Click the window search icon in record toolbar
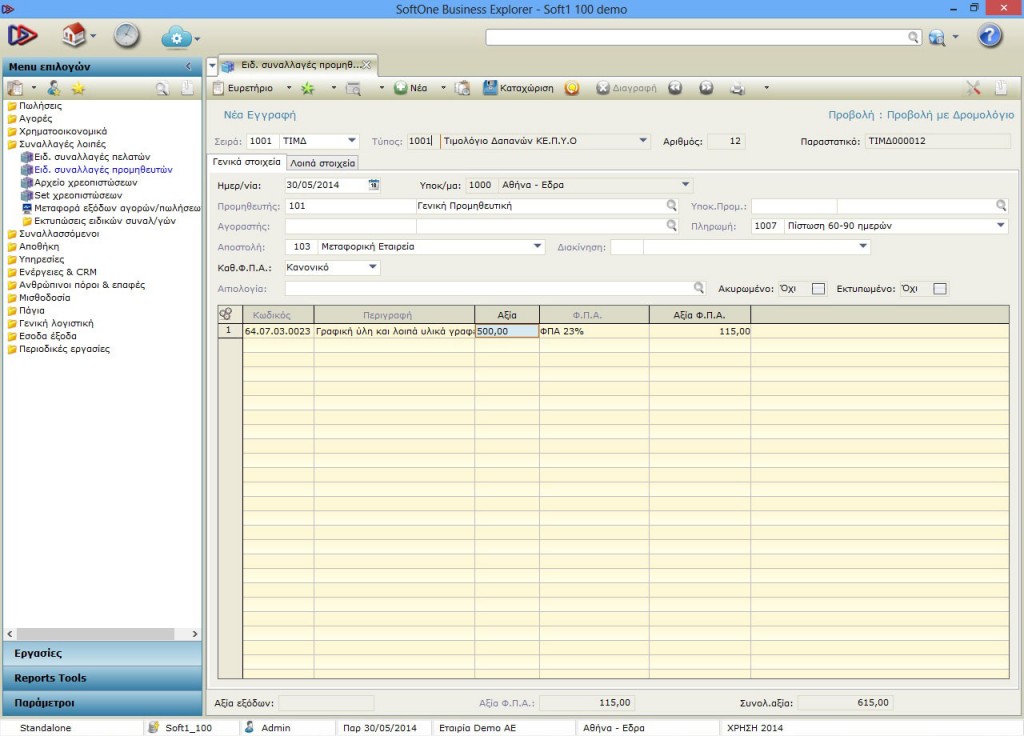 (x=353, y=88)
